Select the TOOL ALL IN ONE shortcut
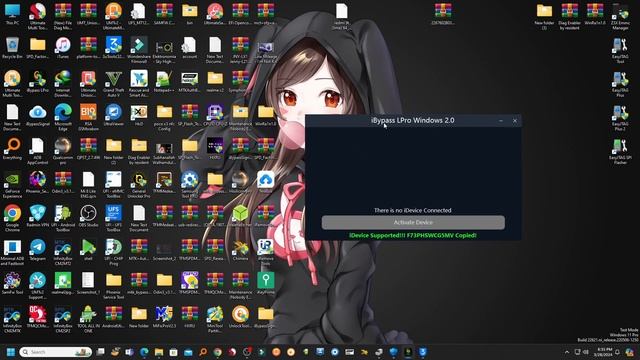This screenshot has height=360, width=640. [88, 320]
